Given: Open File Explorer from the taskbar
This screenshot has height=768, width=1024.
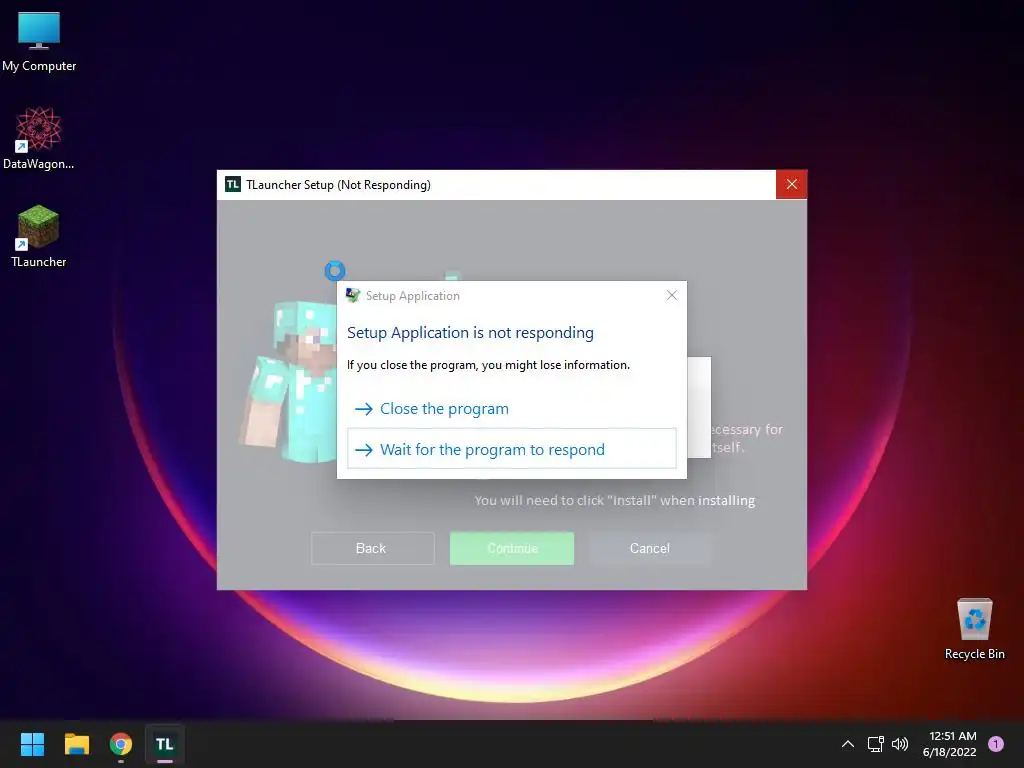Looking at the screenshot, I should pyautogui.click(x=76, y=744).
